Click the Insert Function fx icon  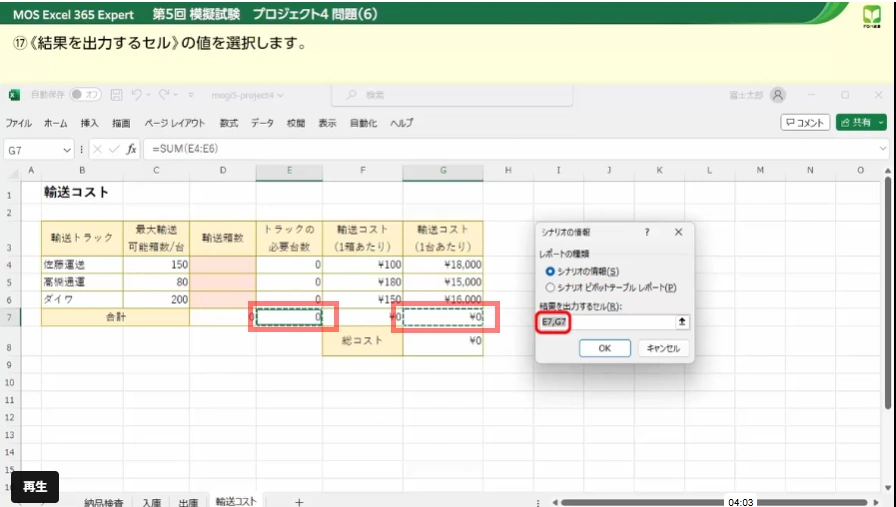(x=131, y=149)
